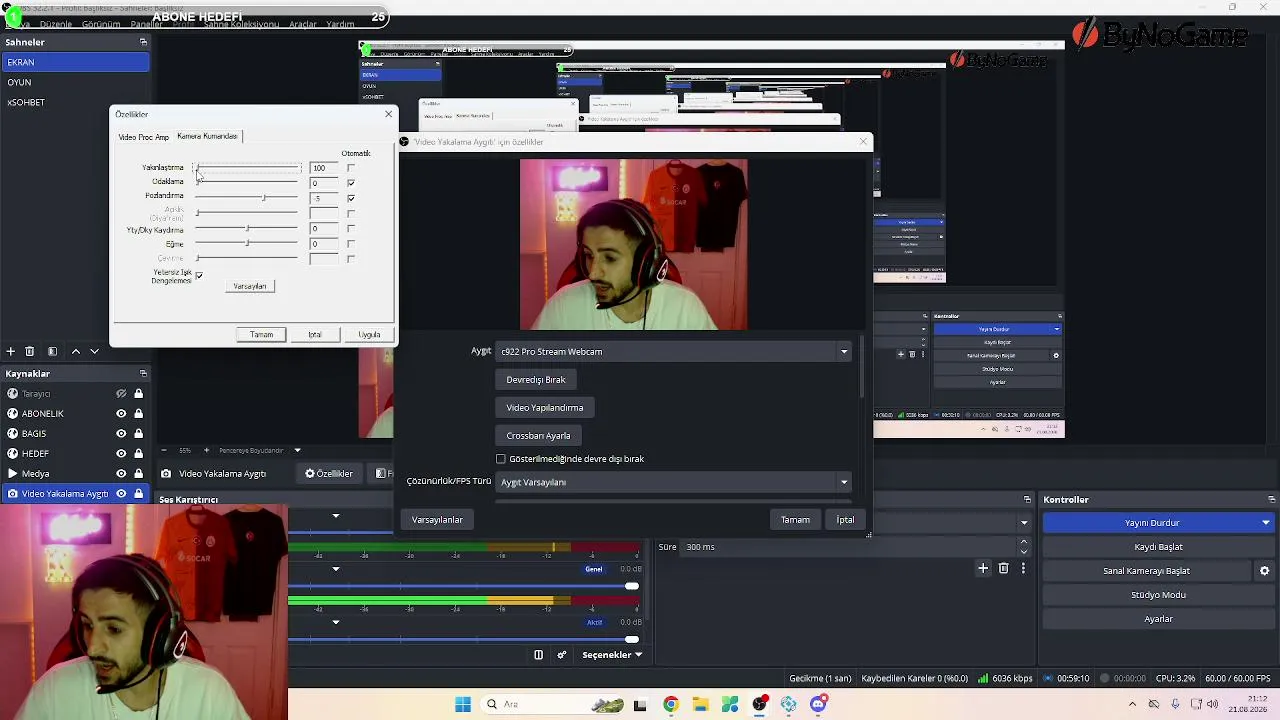The height and width of the screenshot is (720, 1280).
Task: Click the lock icon on the Tarayıcı source
Action: (x=138, y=393)
